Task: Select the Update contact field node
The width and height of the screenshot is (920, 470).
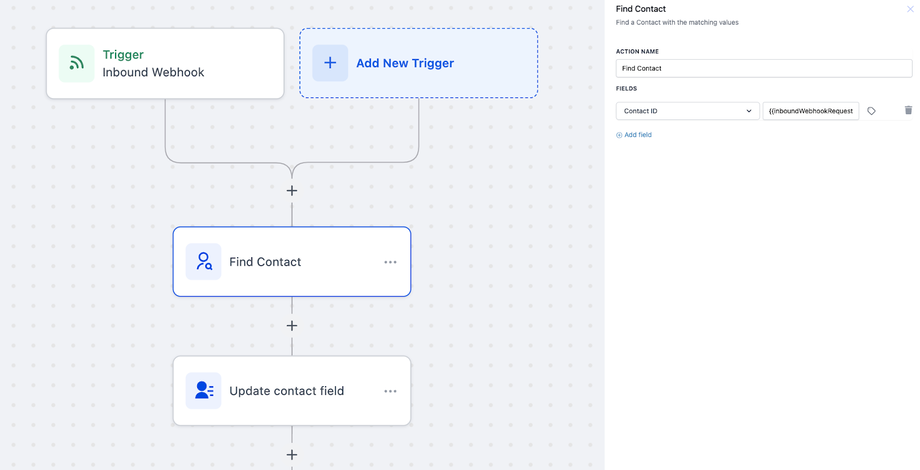Action: point(291,391)
